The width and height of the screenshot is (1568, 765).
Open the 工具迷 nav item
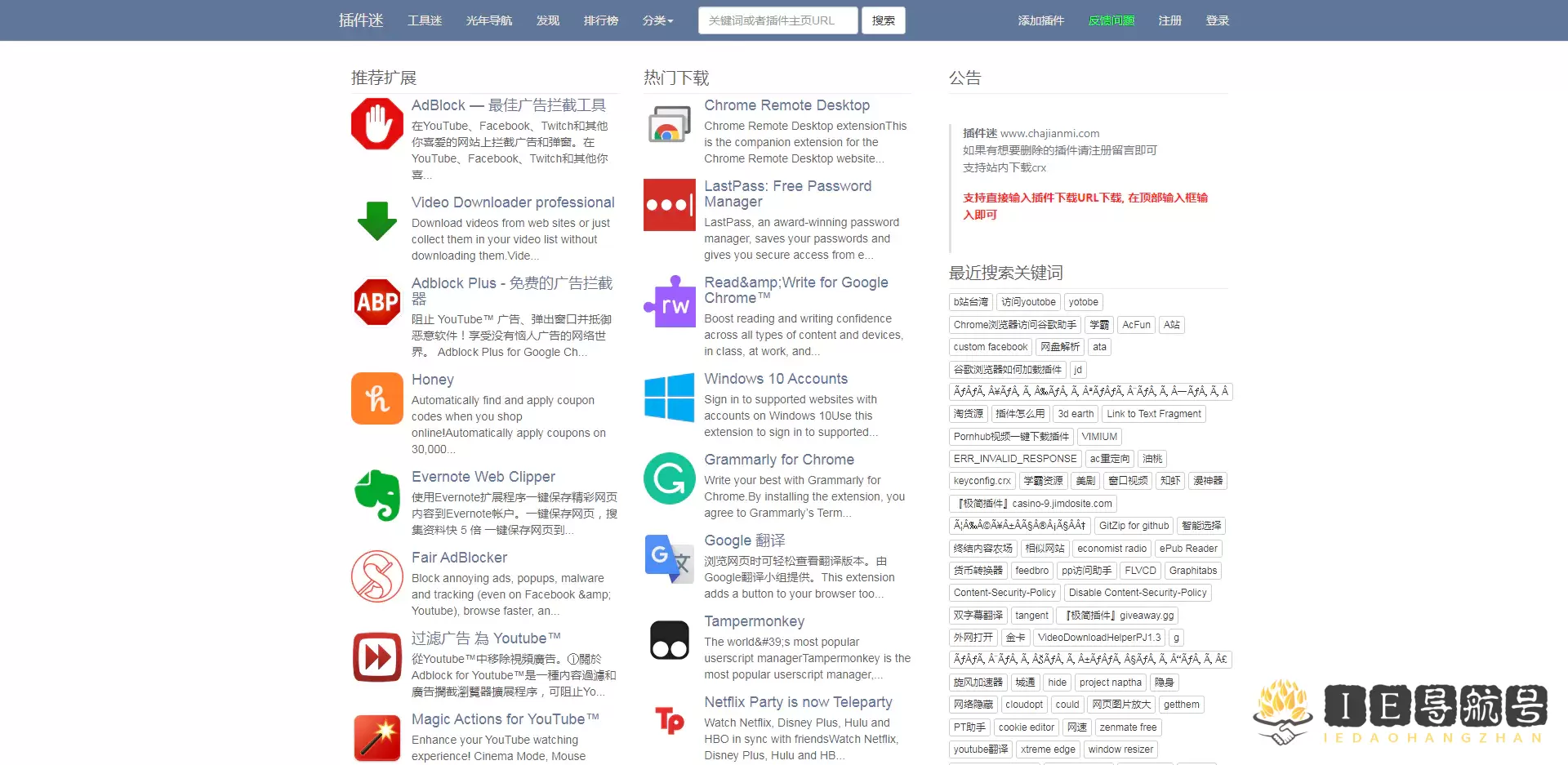click(425, 20)
